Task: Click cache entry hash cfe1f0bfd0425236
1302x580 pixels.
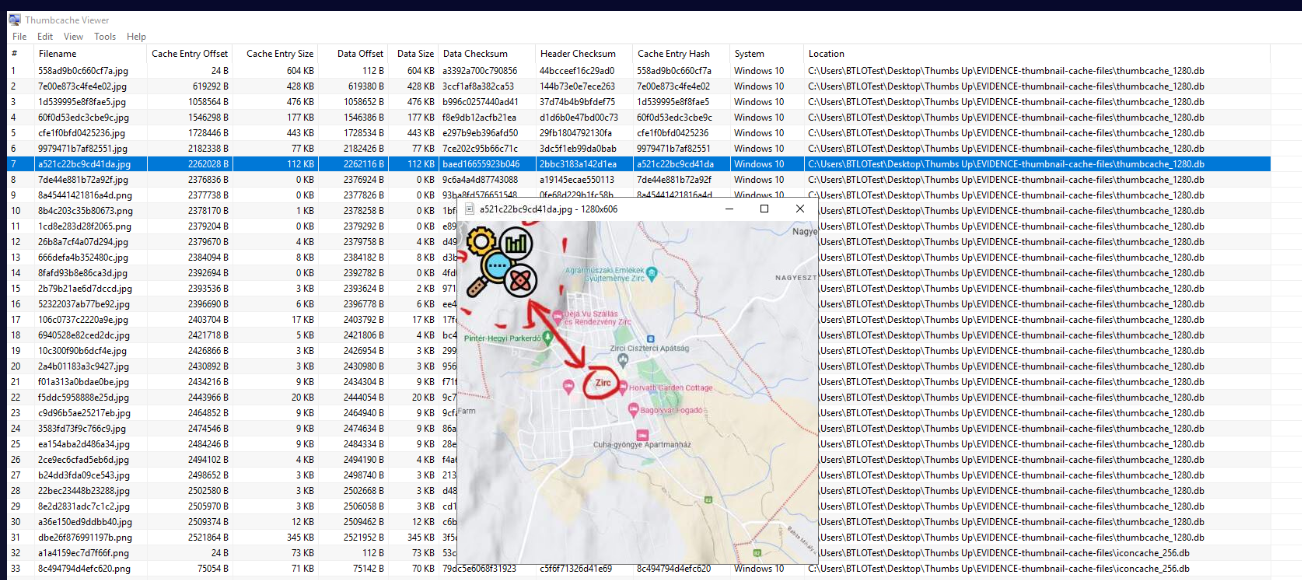Action: click(x=675, y=133)
